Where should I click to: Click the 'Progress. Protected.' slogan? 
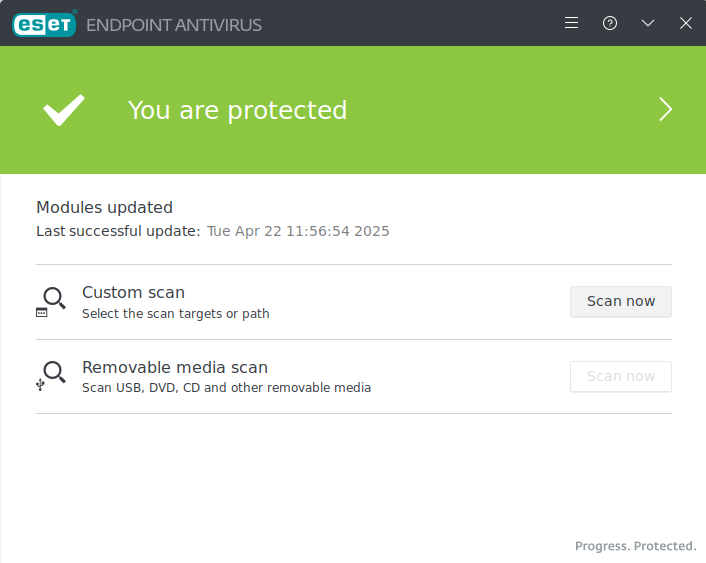point(635,546)
